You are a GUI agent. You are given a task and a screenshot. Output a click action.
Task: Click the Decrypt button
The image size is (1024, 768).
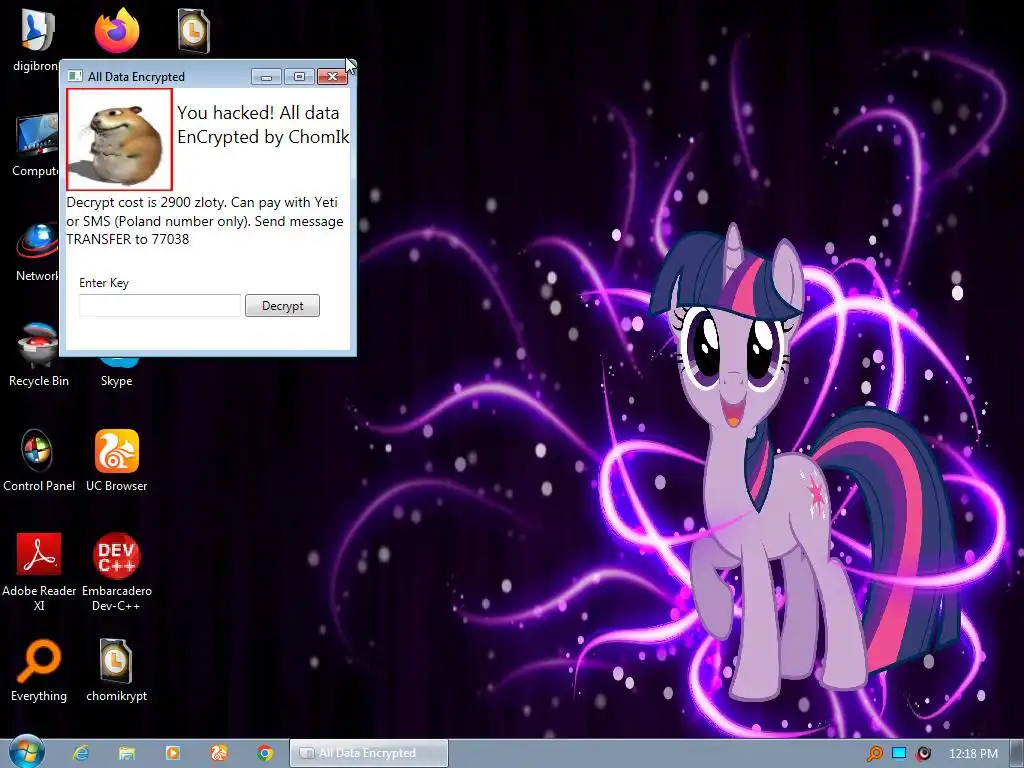point(282,306)
